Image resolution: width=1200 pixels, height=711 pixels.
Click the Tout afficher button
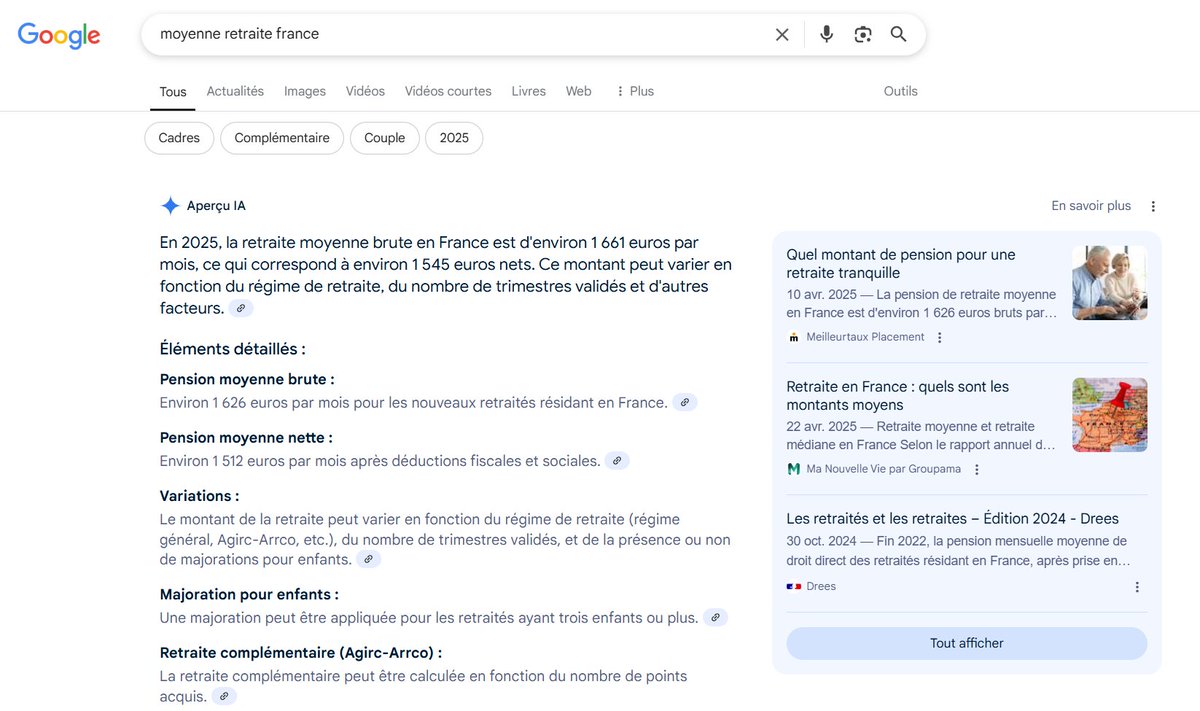point(966,643)
